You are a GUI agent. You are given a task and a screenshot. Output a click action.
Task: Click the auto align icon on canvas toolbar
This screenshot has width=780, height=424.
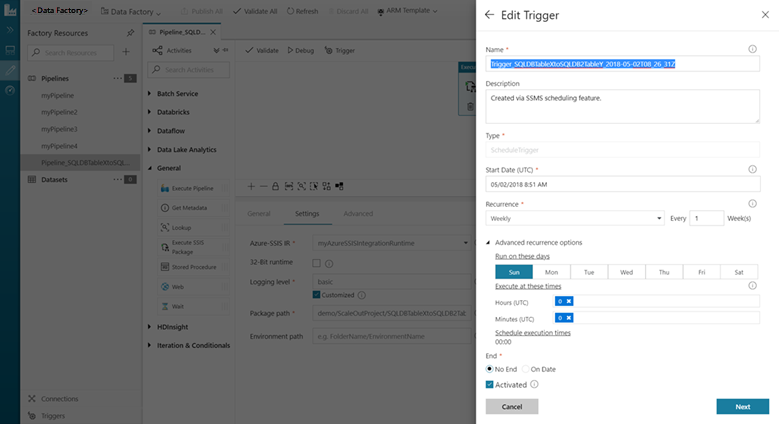[327, 186]
